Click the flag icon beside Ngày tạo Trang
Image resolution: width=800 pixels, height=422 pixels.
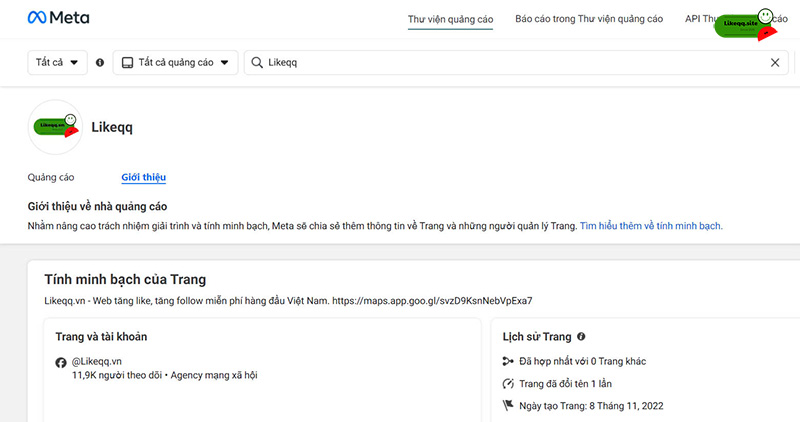[x=508, y=406]
